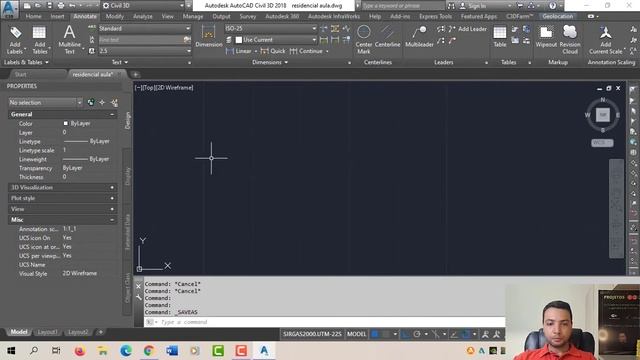Viewport: 640px width, 360px height.
Task: Click the MODEL space button in status bar
Action: point(356,334)
